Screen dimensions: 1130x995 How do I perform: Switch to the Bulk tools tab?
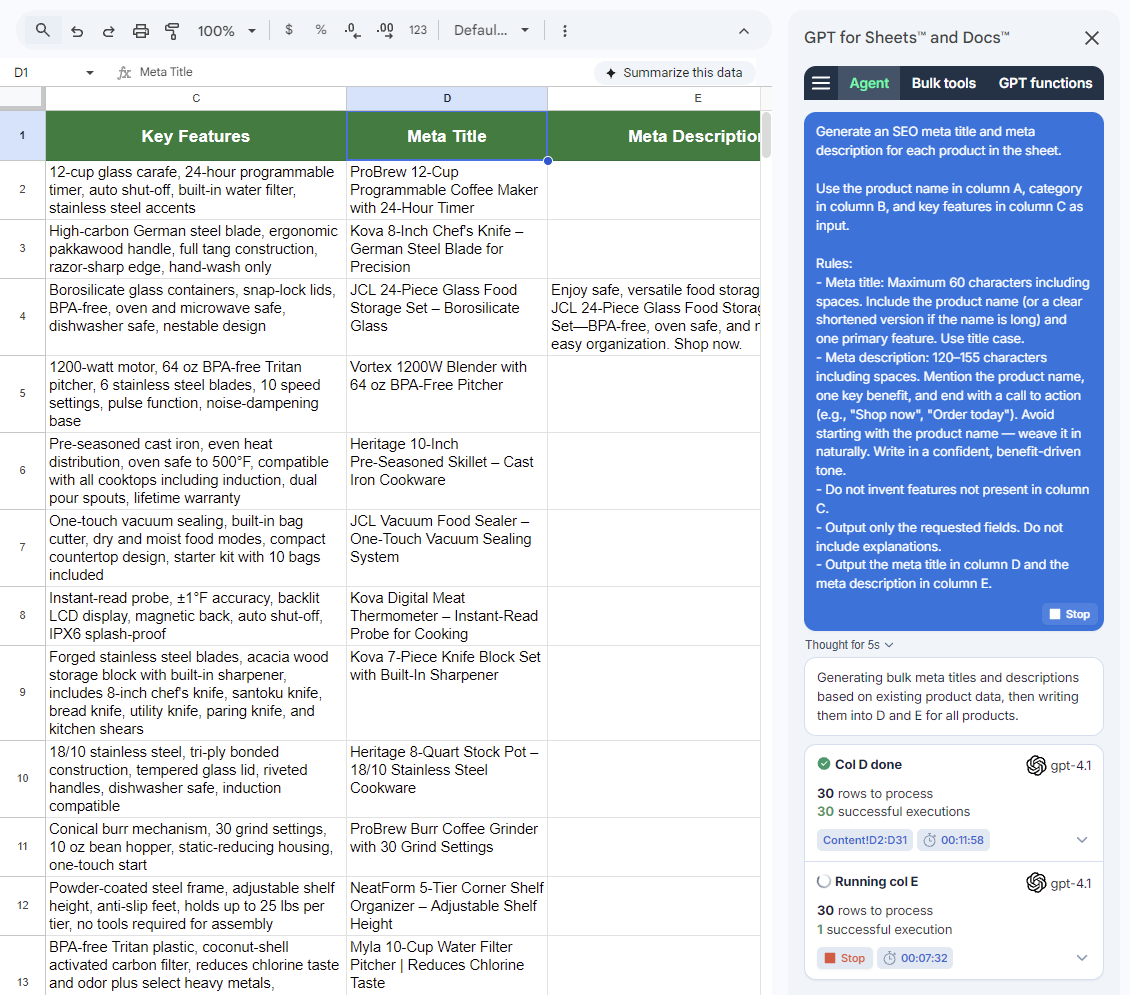pyautogui.click(x=943, y=83)
